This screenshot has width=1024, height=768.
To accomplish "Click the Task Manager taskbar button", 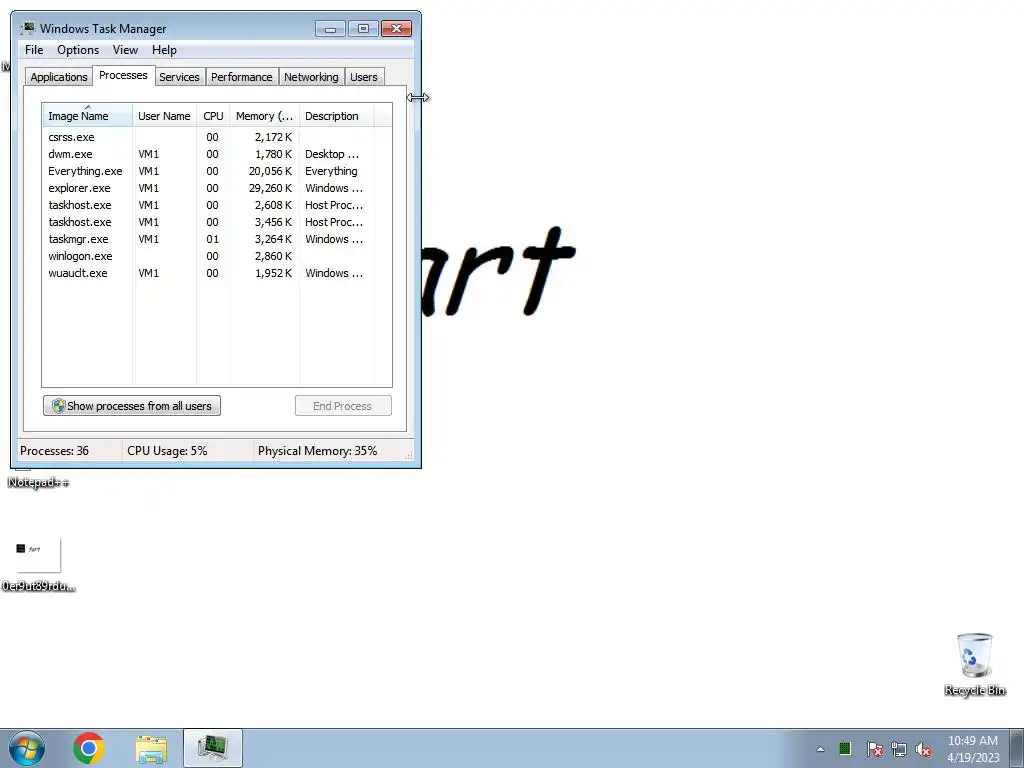I will tap(213, 748).
